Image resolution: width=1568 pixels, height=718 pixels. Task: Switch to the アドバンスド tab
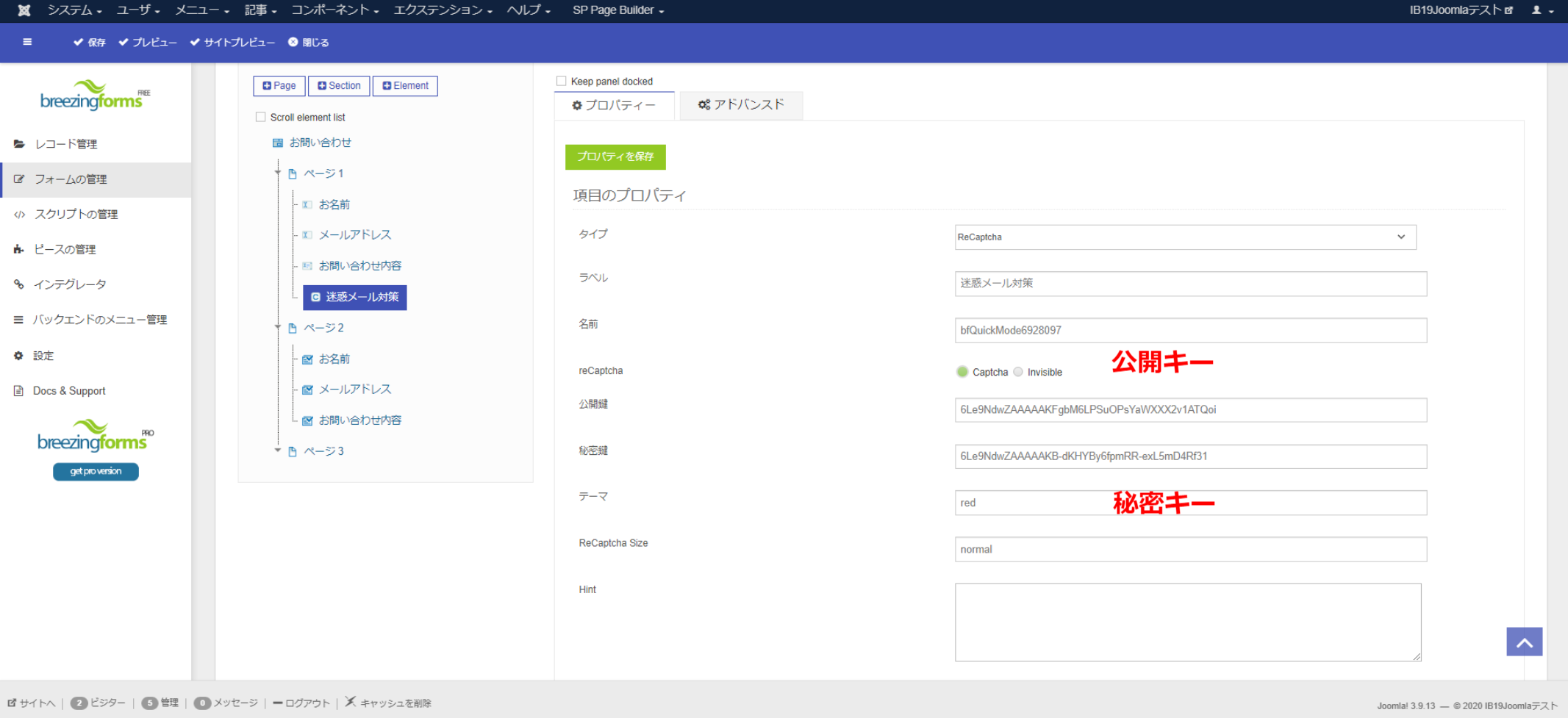[x=741, y=105]
